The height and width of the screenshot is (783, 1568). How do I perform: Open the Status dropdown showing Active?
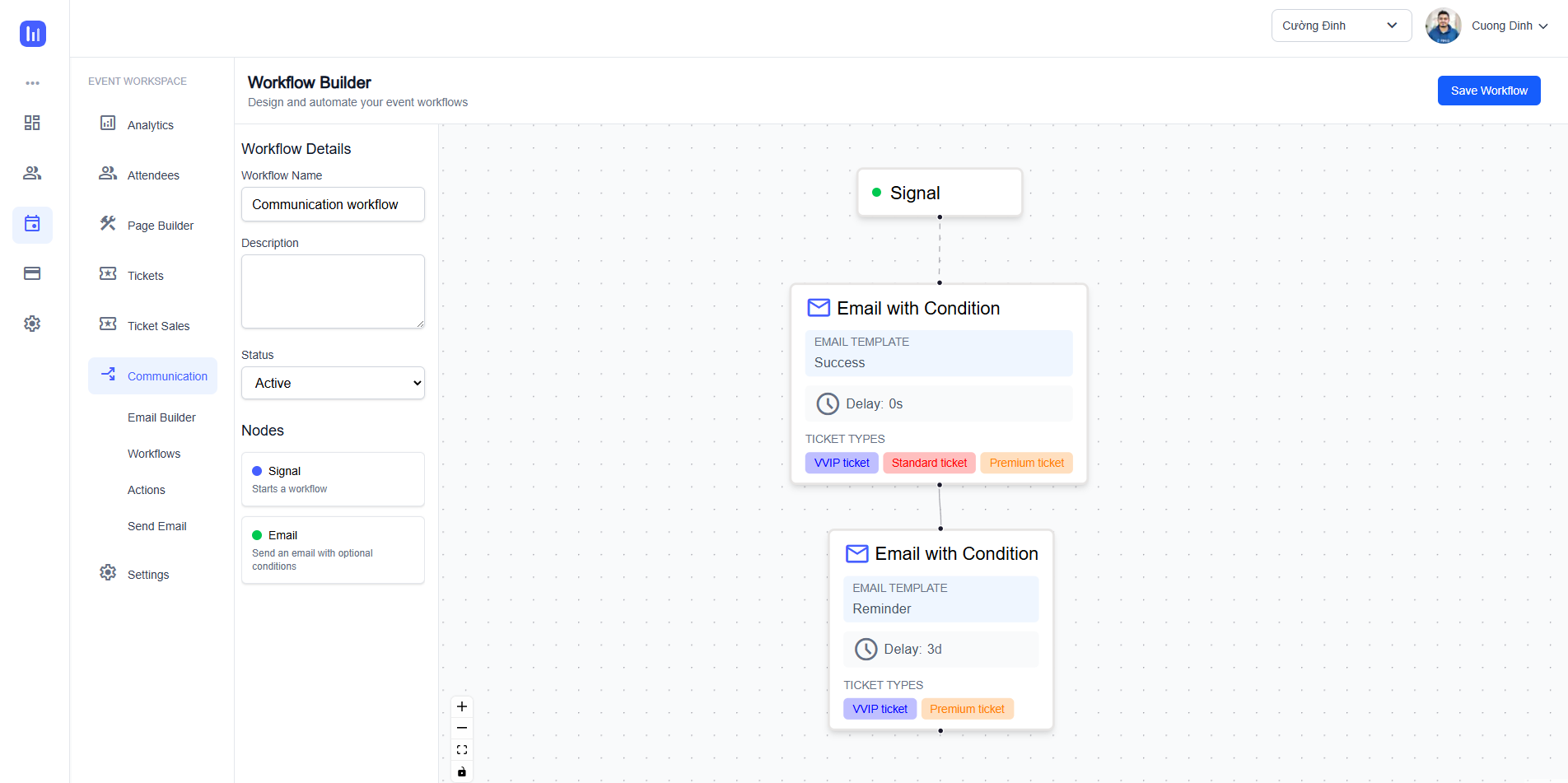(333, 383)
